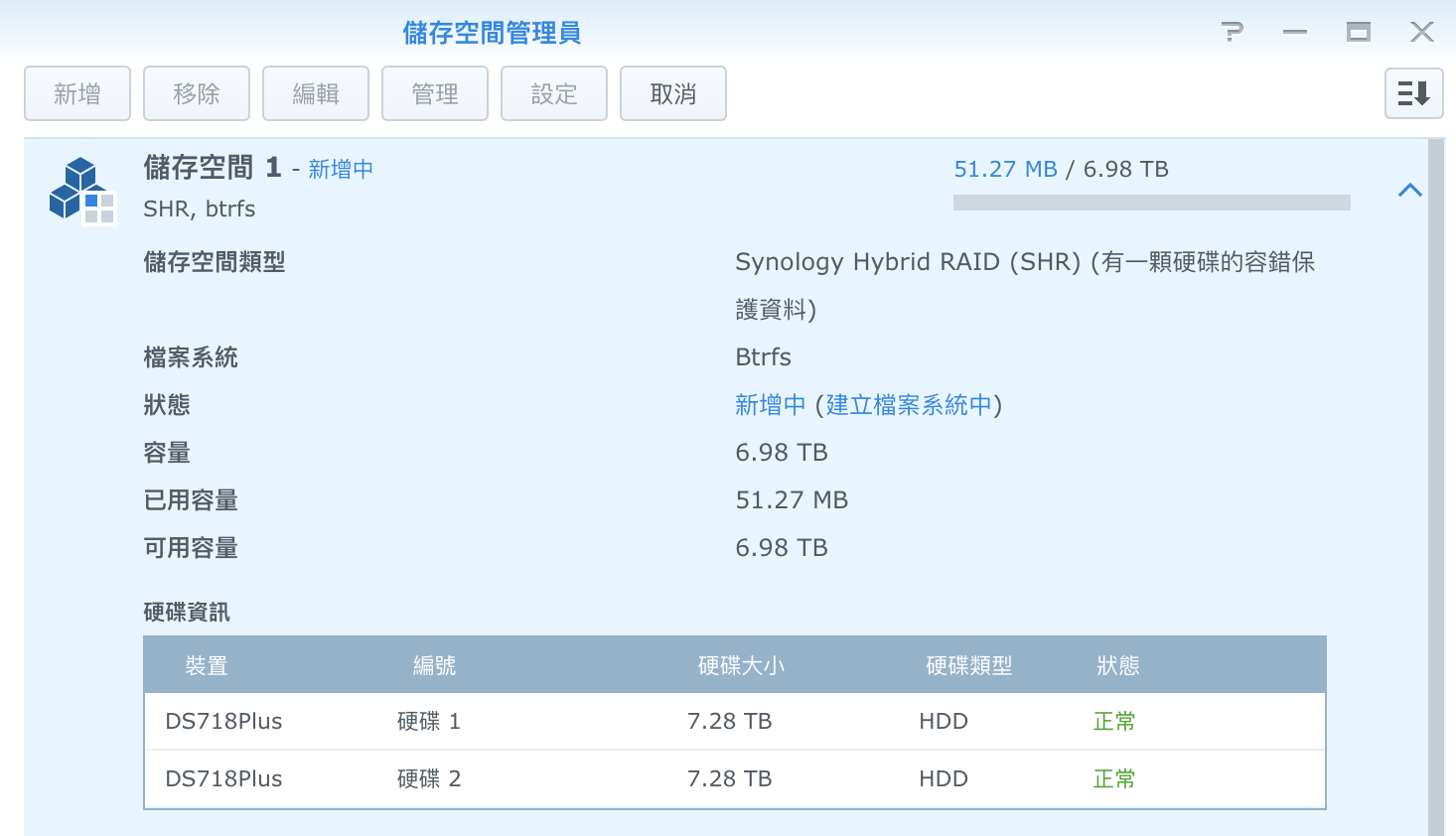
Task: Click the vertical scrollbar on right
Action: click(x=1435, y=487)
